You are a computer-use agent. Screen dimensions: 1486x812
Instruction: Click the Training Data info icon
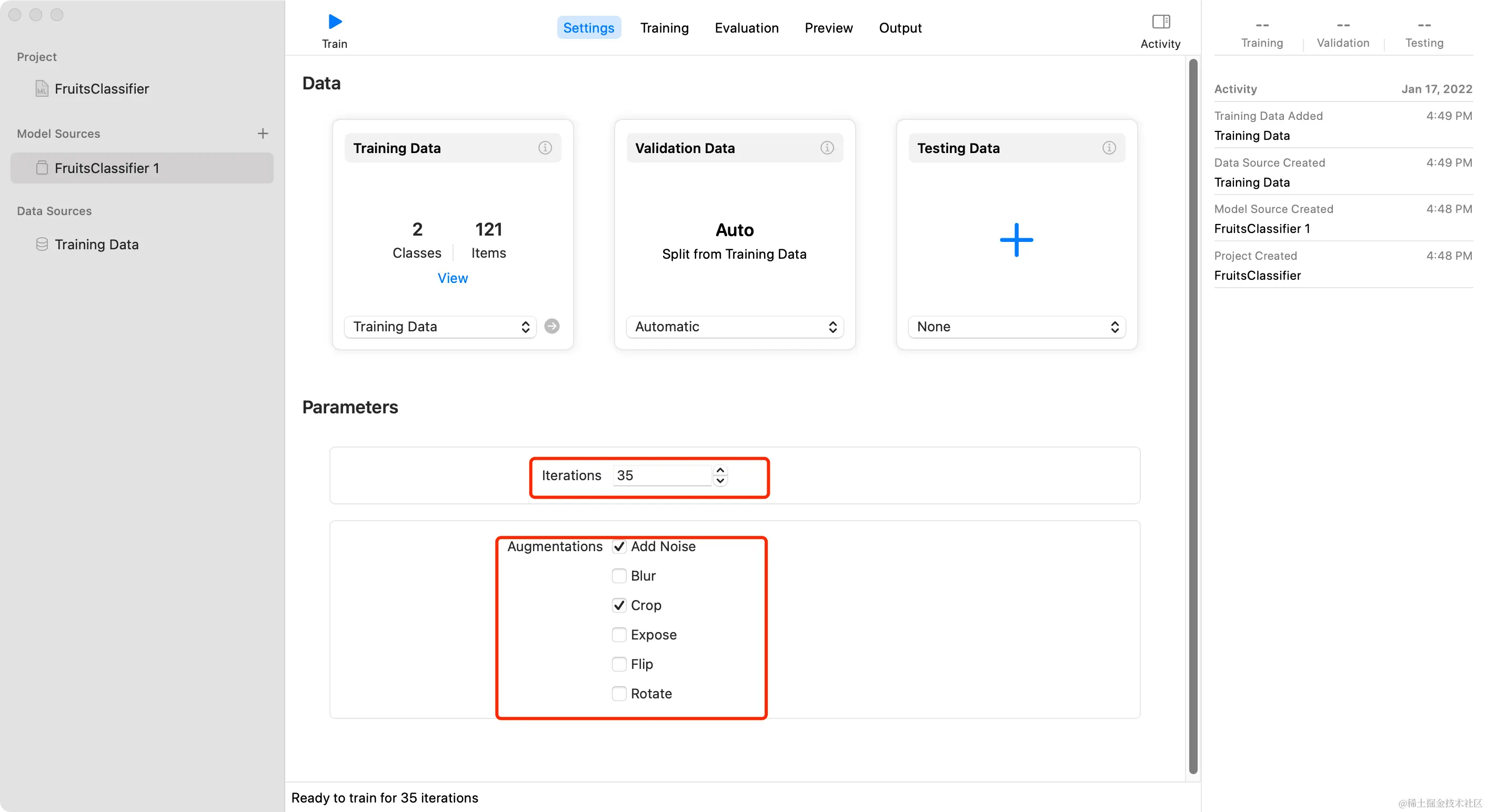coord(545,148)
